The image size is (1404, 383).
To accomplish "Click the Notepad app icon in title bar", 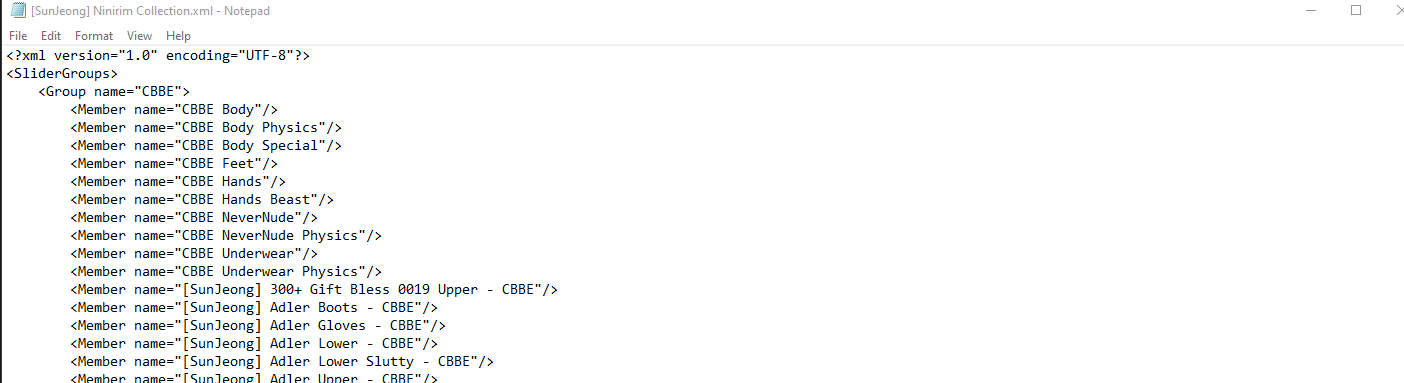I will point(18,11).
